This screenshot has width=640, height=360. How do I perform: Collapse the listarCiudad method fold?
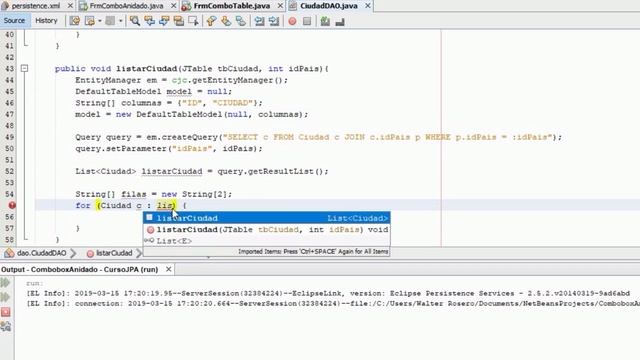coord(24,68)
